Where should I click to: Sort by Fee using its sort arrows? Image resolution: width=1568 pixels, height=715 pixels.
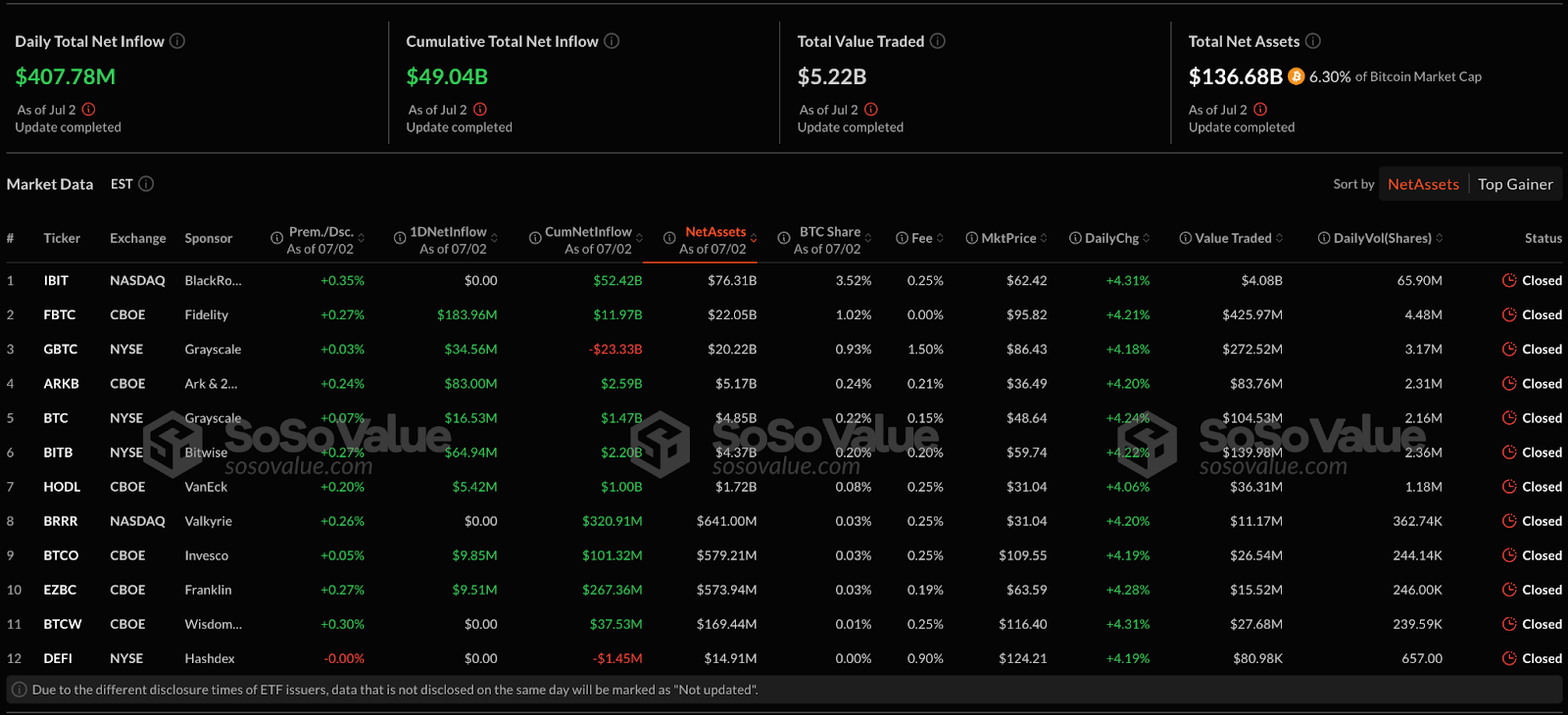click(940, 238)
